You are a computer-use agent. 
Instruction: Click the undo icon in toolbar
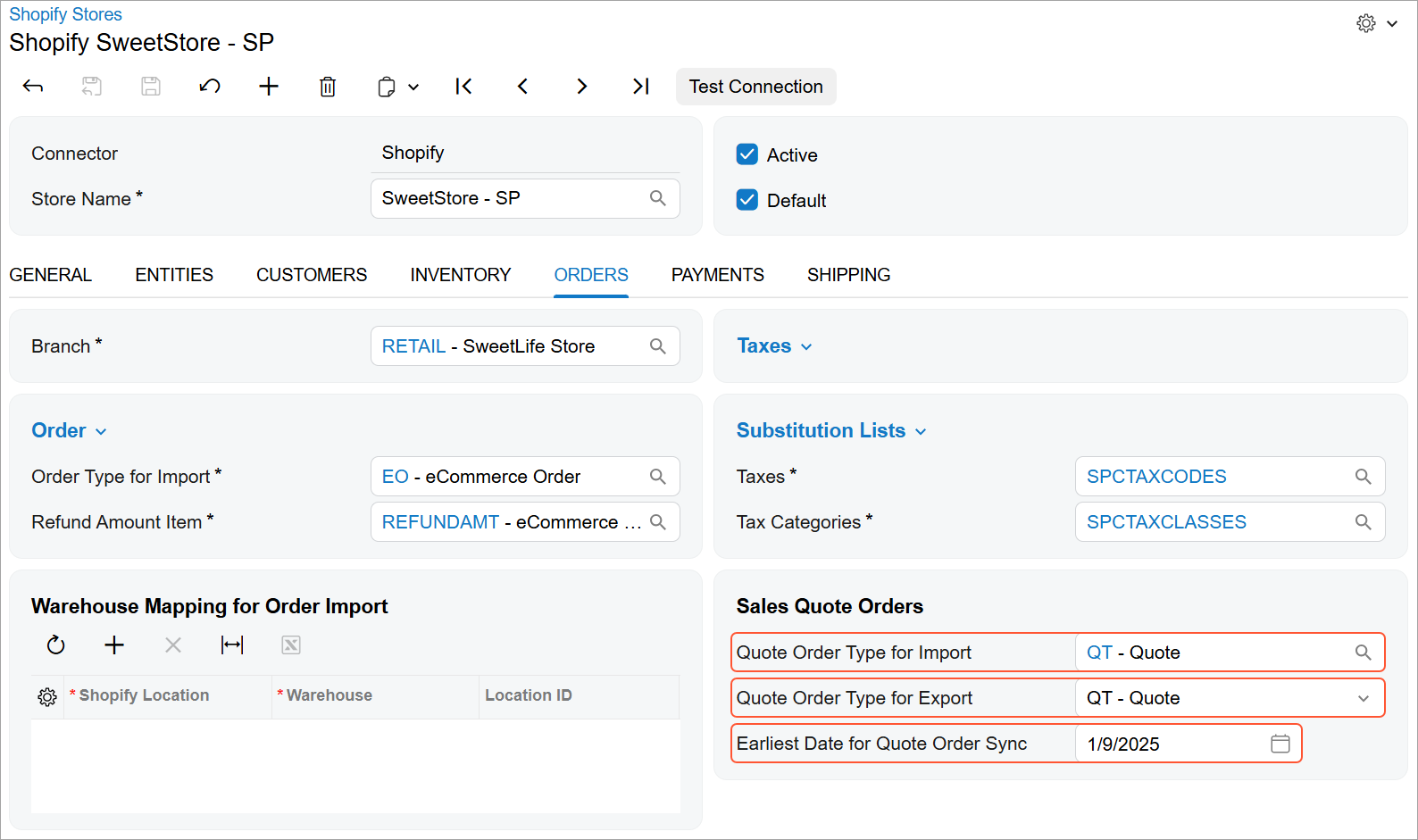(x=210, y=87)
